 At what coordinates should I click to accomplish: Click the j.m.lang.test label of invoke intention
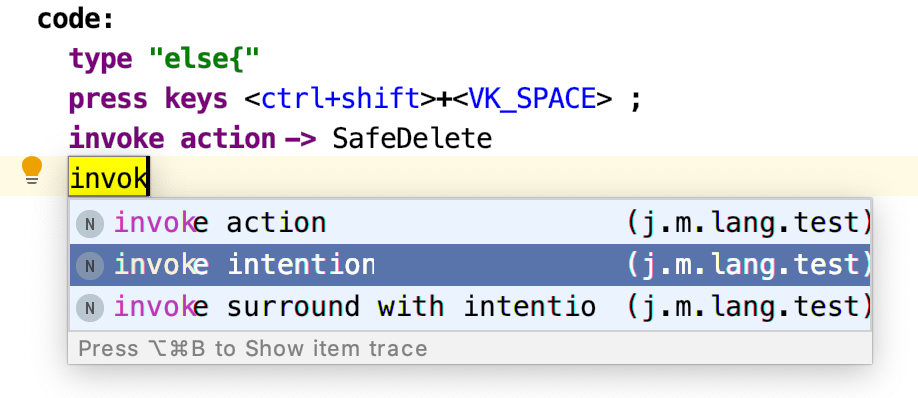pyautogui.click(x=749, y=265)
